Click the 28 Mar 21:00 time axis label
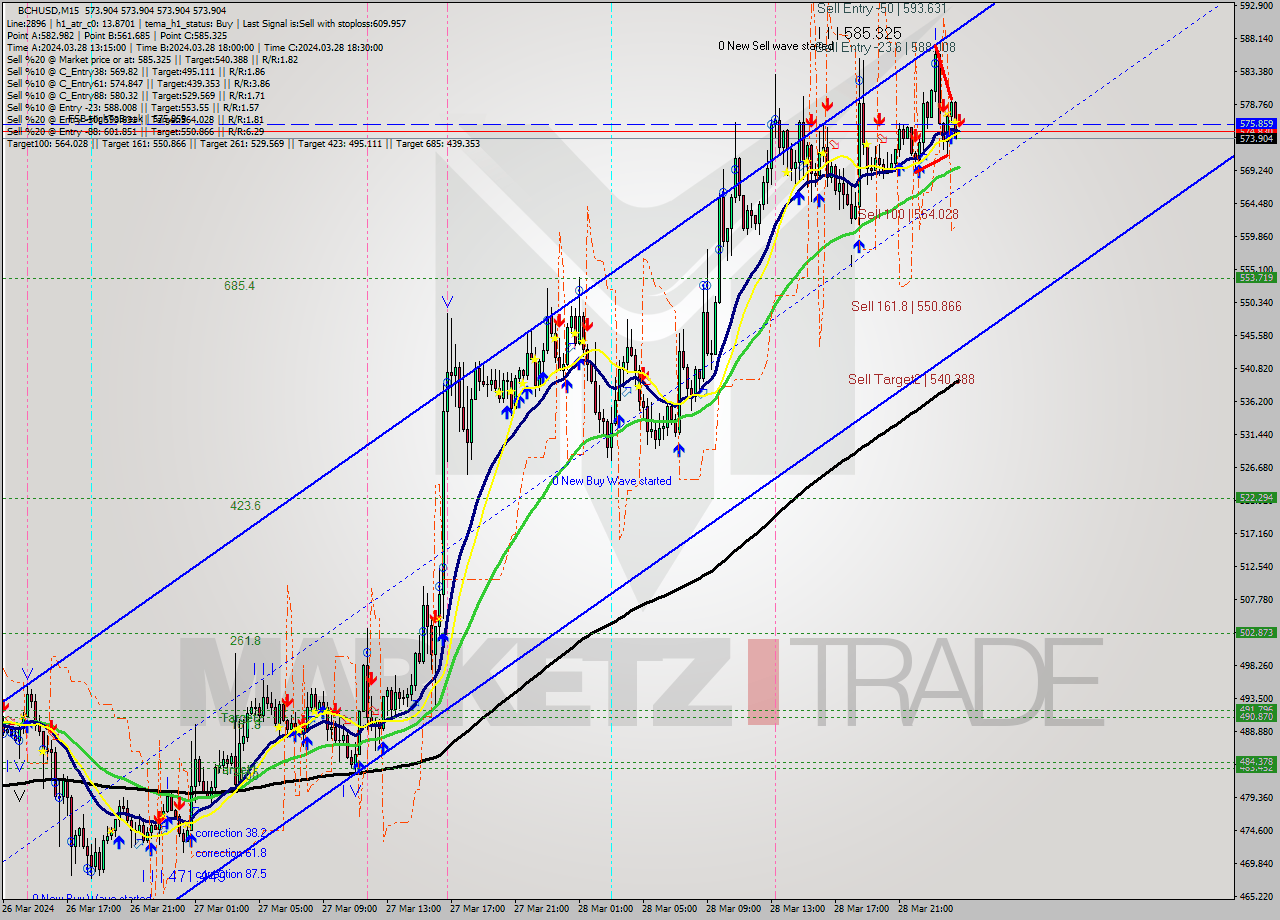Viewport: 1280px width, 920px height. coord(925,909)
